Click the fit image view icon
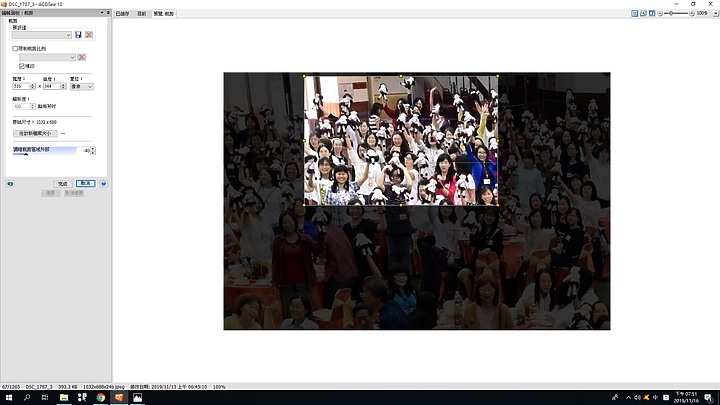 click(x=643, y=14)
